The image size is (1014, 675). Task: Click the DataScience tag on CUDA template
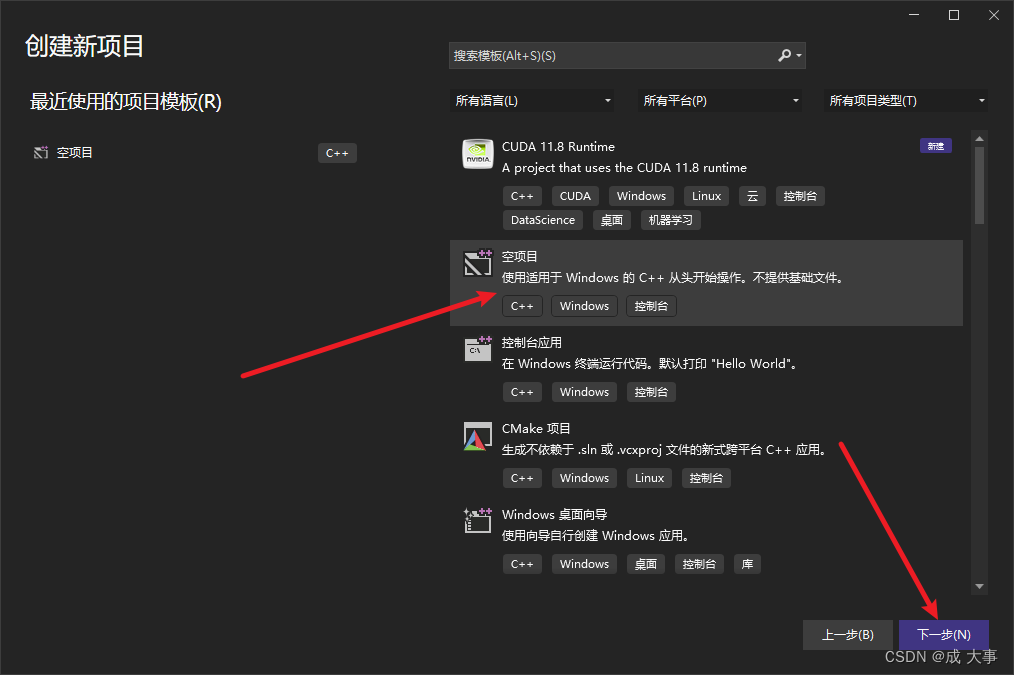click(x=542, y=219)
